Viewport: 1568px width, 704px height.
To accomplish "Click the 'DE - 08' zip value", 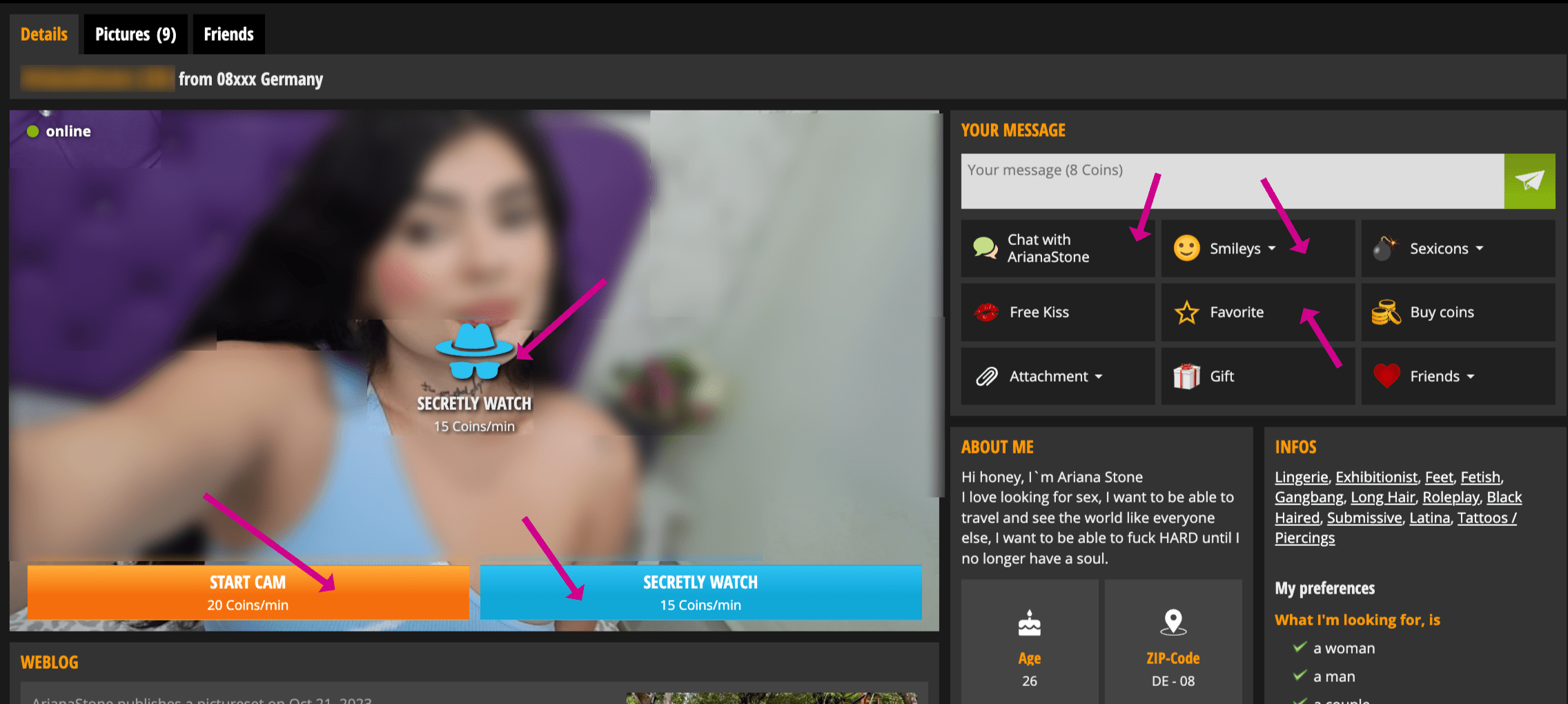I will (x=1173, y=681).
